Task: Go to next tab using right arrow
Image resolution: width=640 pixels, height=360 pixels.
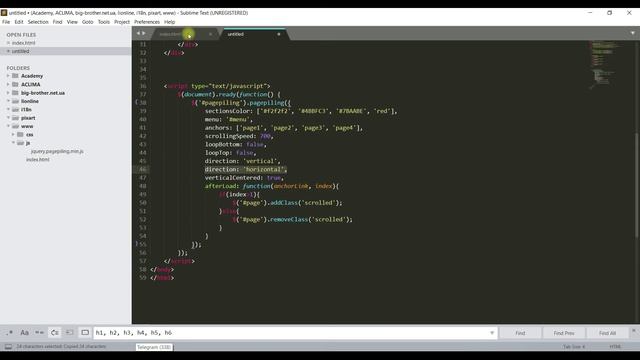Action: click(x=144, y=33)
